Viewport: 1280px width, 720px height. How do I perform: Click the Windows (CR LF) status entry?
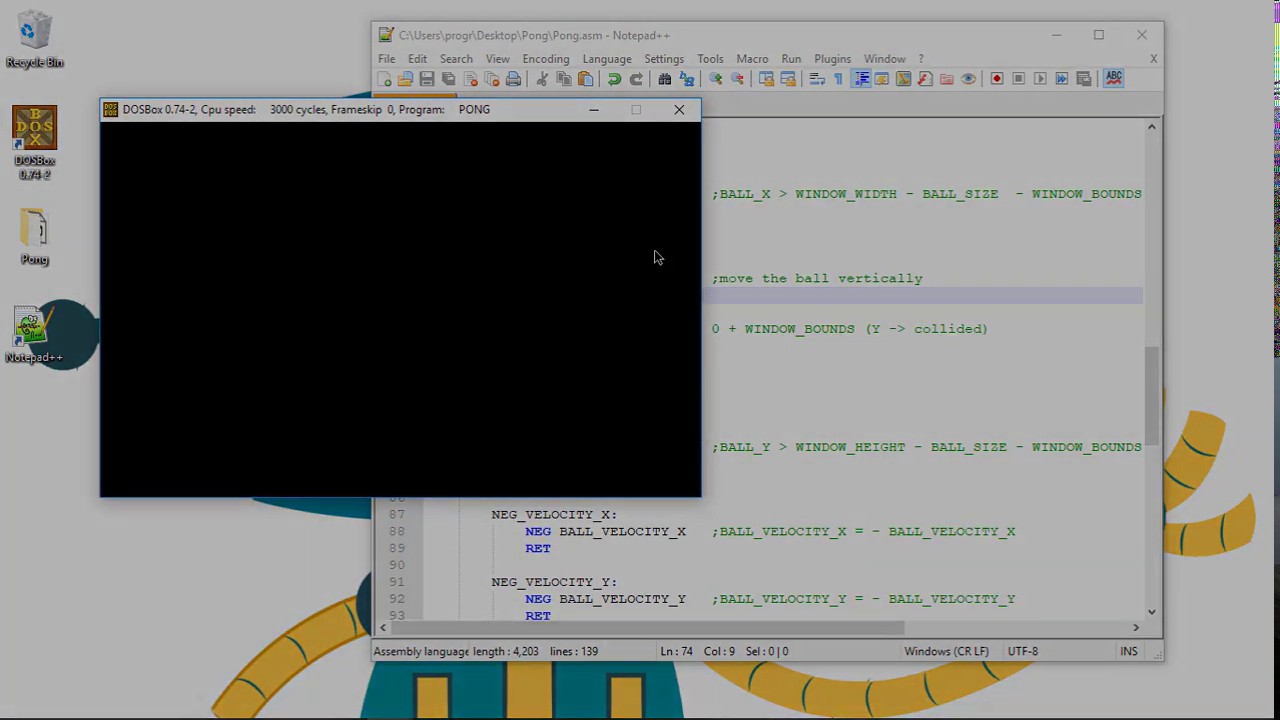(x=946, y=651)
